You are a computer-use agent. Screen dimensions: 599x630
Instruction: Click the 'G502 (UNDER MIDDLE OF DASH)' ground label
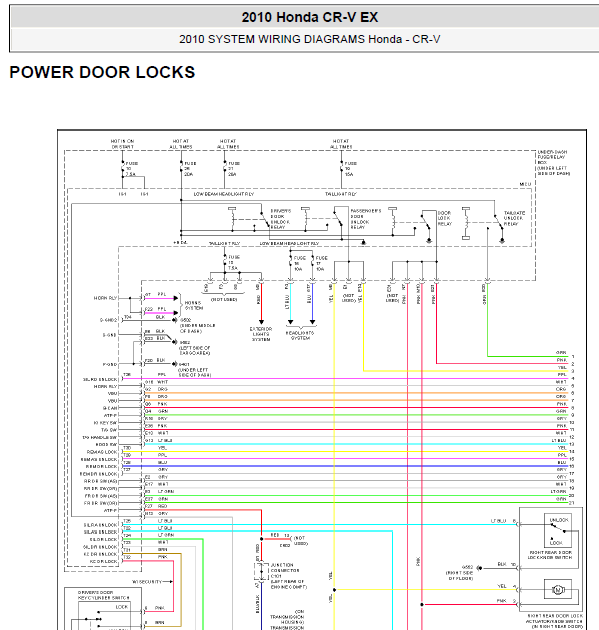197,326
